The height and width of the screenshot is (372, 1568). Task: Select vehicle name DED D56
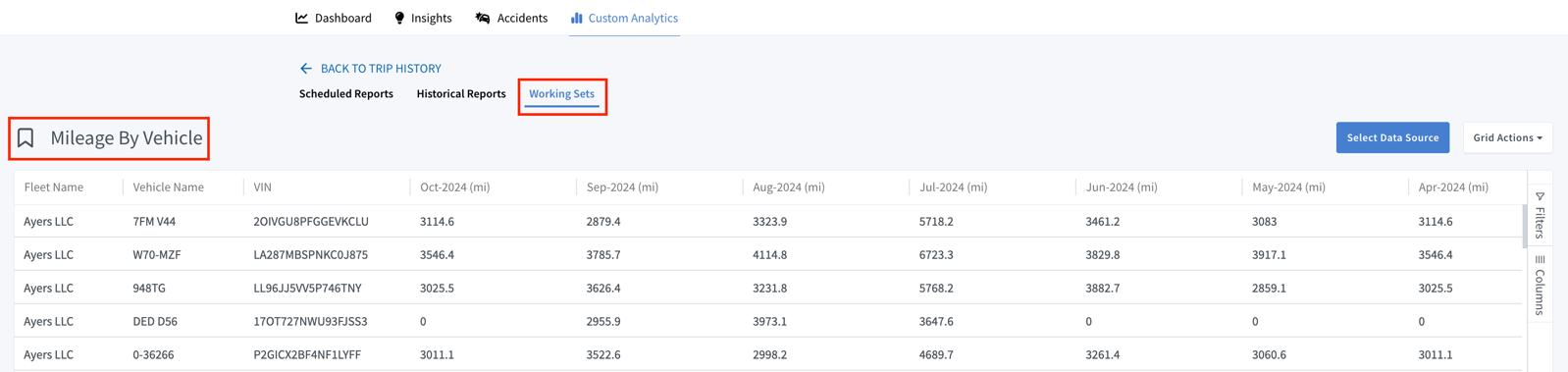(x=154, y=322)
